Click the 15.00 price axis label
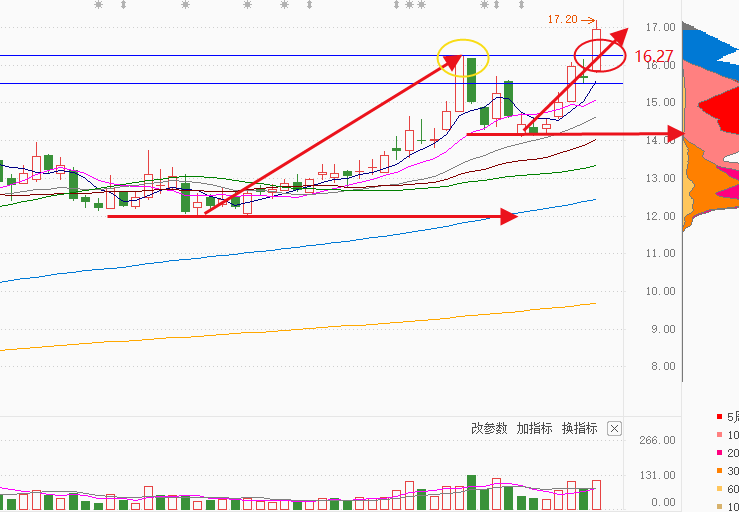 (660, 102)
